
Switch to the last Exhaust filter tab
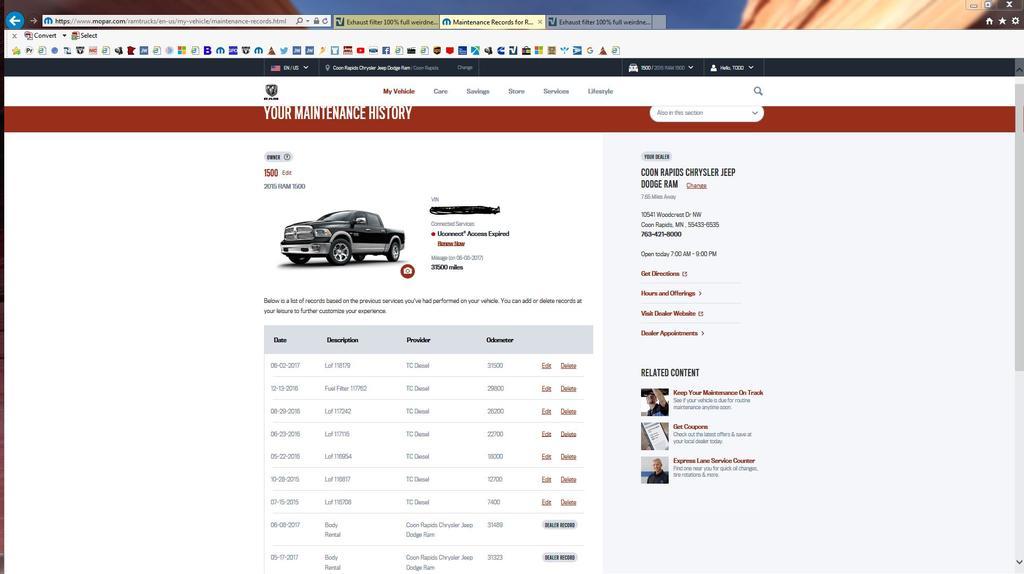[x=600, y=22]
